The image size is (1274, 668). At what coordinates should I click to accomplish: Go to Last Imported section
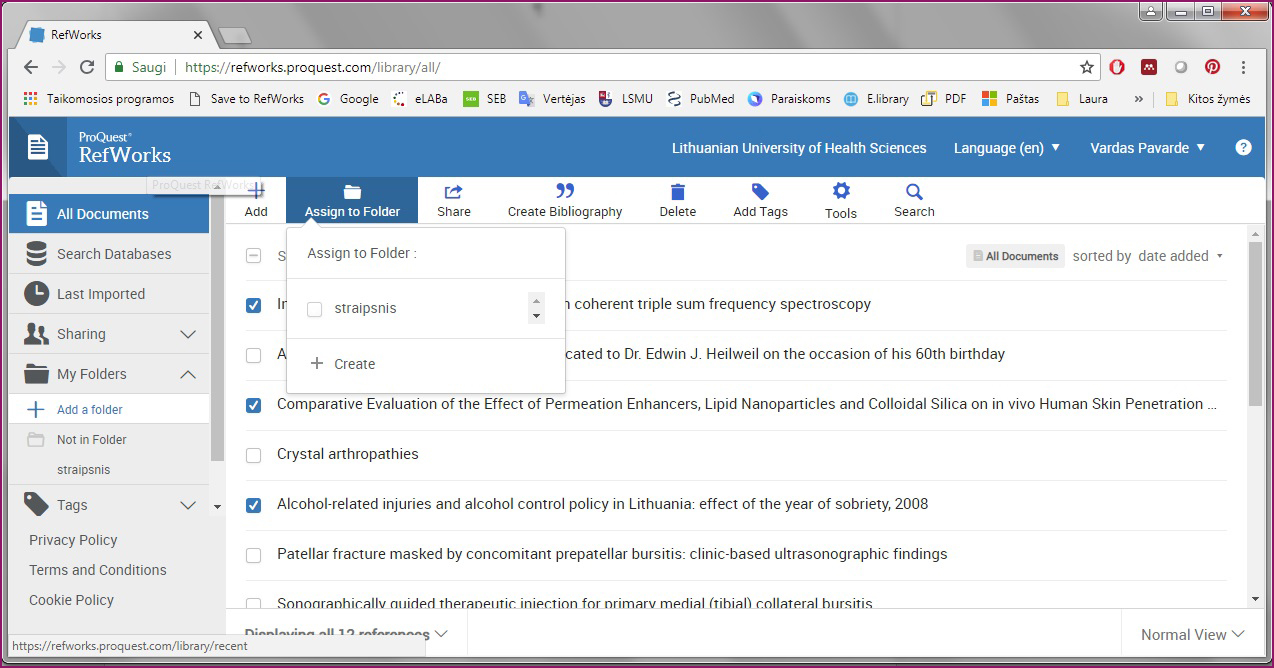tap(100, 294)
